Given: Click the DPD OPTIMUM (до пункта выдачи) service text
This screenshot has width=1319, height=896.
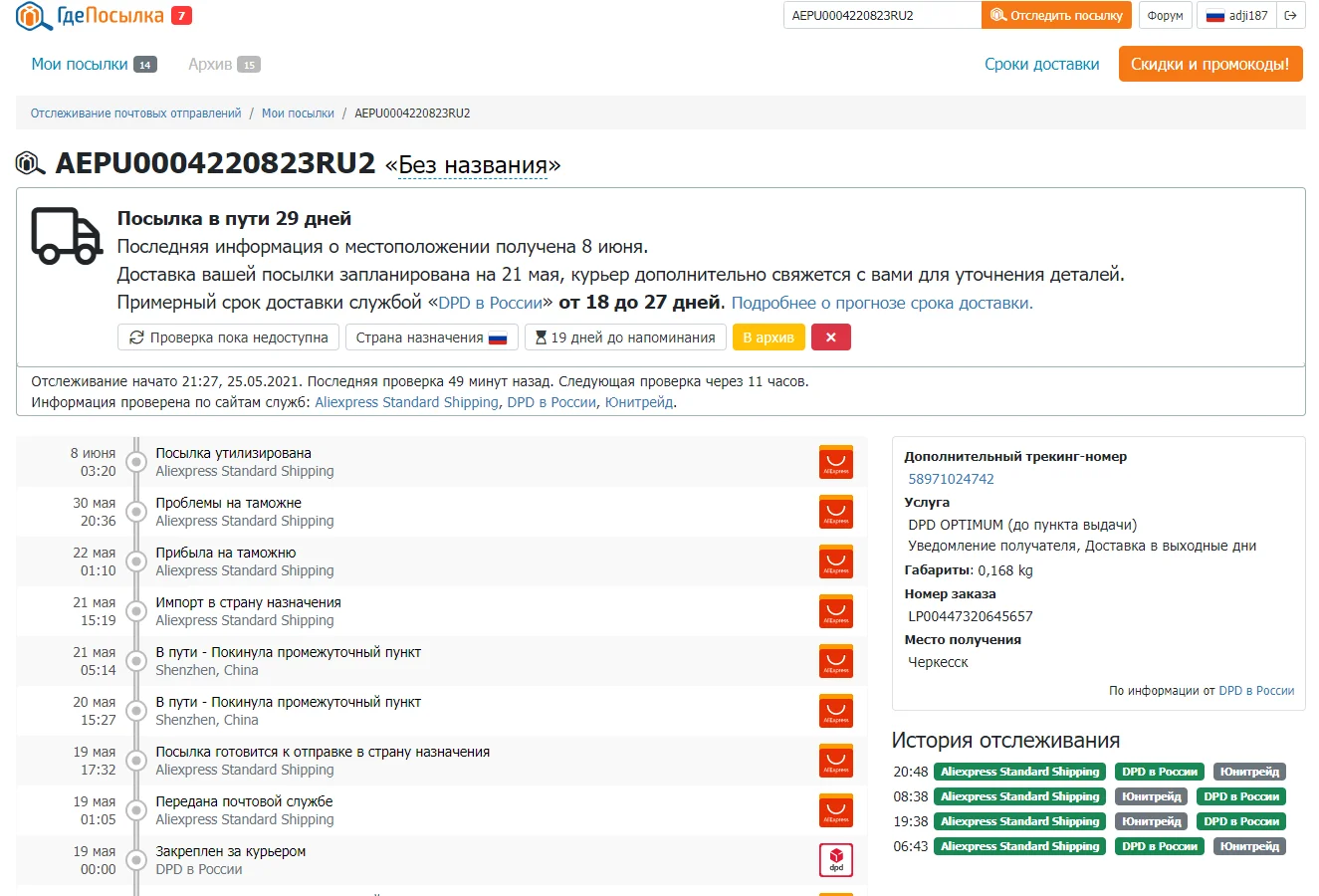Looking at the screenshot, I should click(x=1022, y=525).
